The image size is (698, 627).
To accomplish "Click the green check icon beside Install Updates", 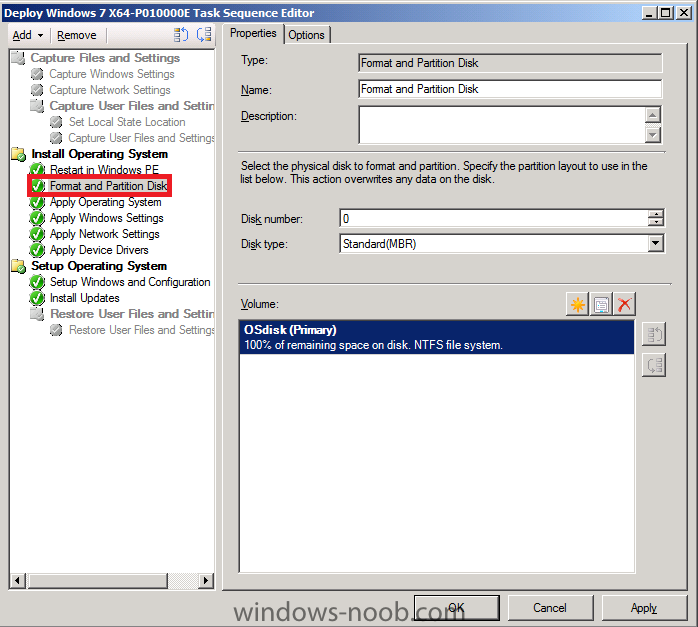I will tap(37, 299).
